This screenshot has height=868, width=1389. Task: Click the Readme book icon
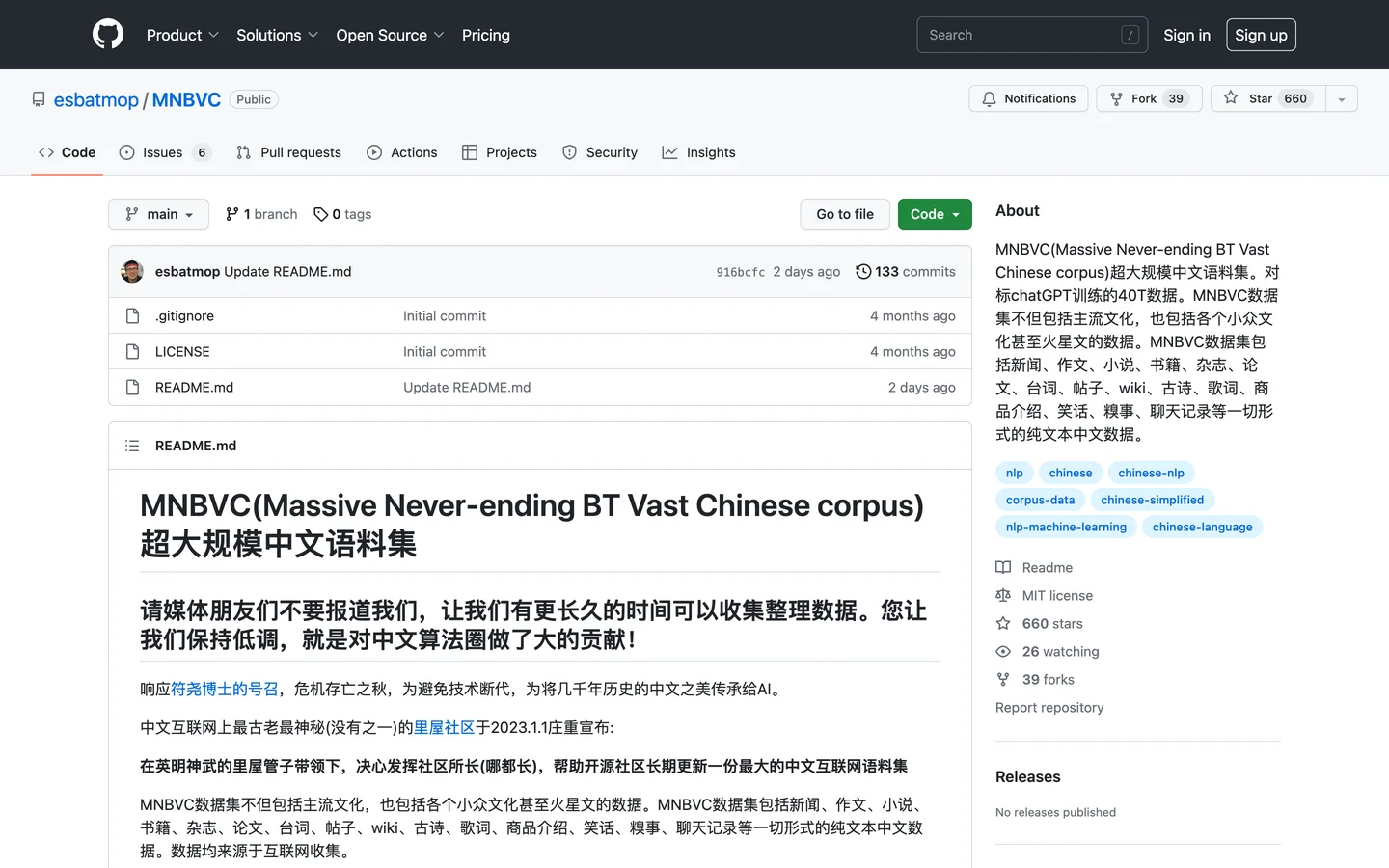(x=1003, y=568)
